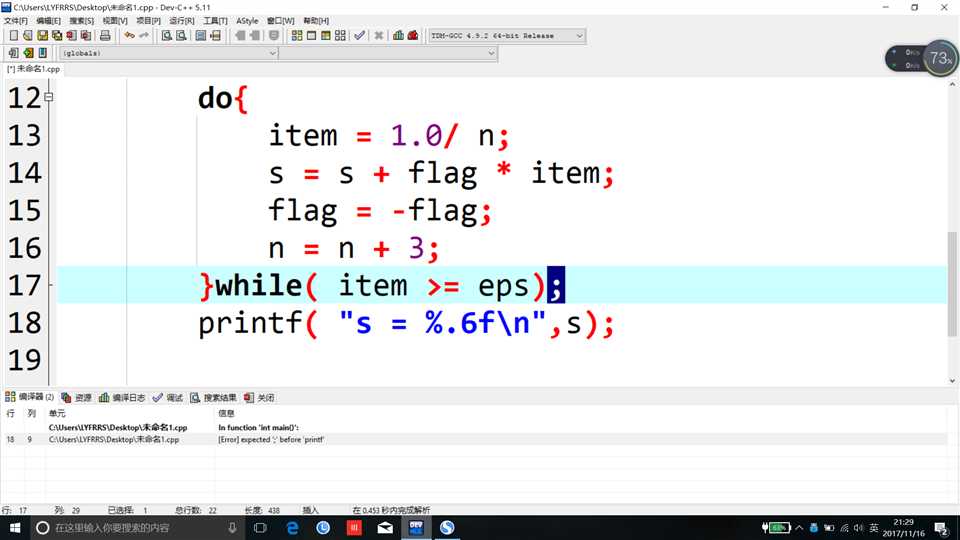This screenshot has width=960, height=540.
Task: Click the Close file toolbar icon
Action: pyautogui.click(x=72, y=36)
